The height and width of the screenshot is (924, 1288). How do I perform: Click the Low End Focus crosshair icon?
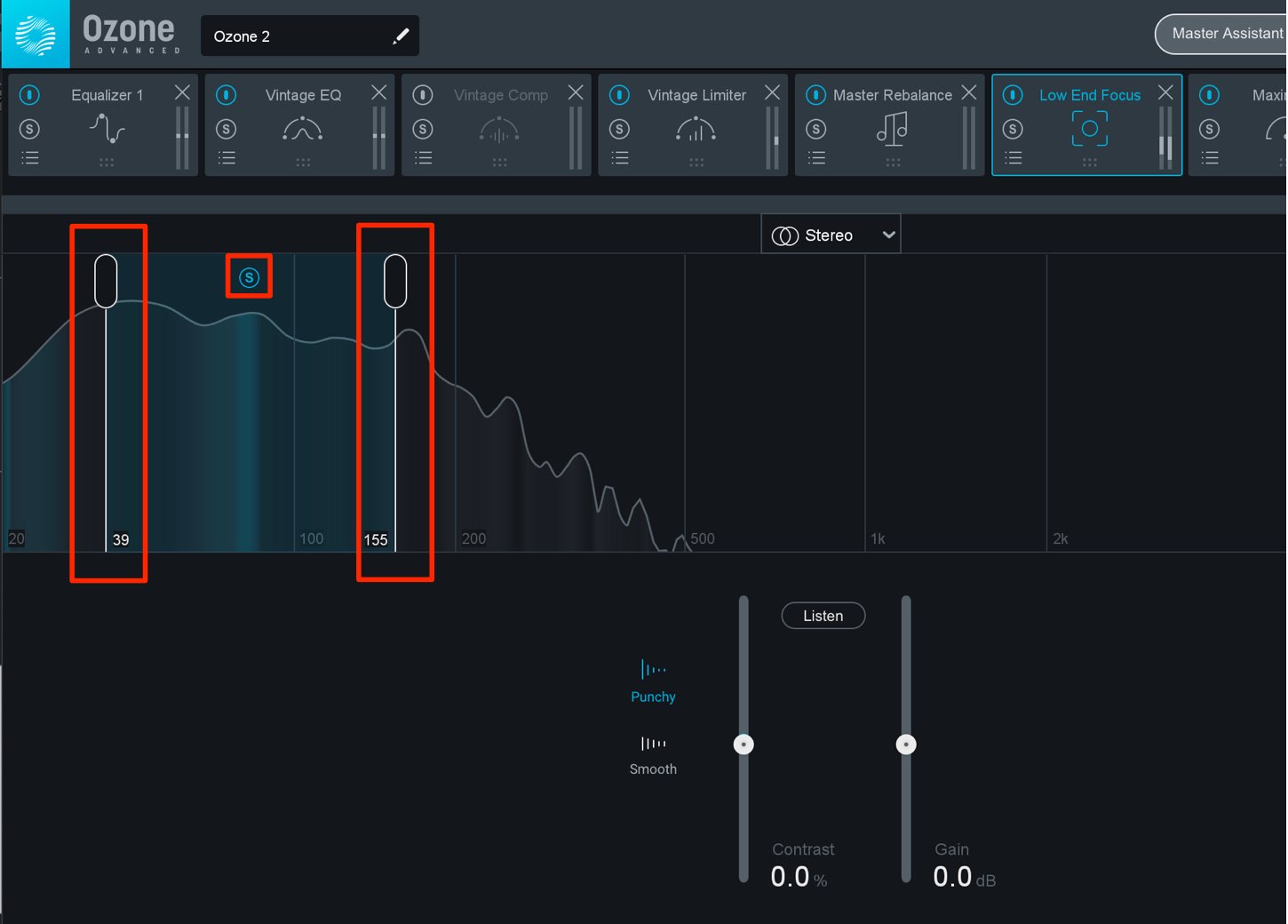click(x=1089, y=129)
